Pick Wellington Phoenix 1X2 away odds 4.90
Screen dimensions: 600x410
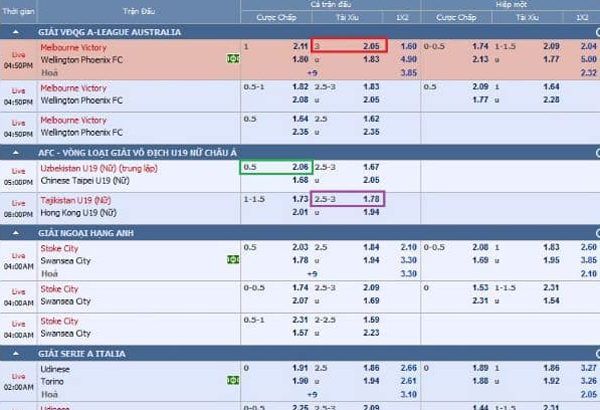tap(409, 59)
